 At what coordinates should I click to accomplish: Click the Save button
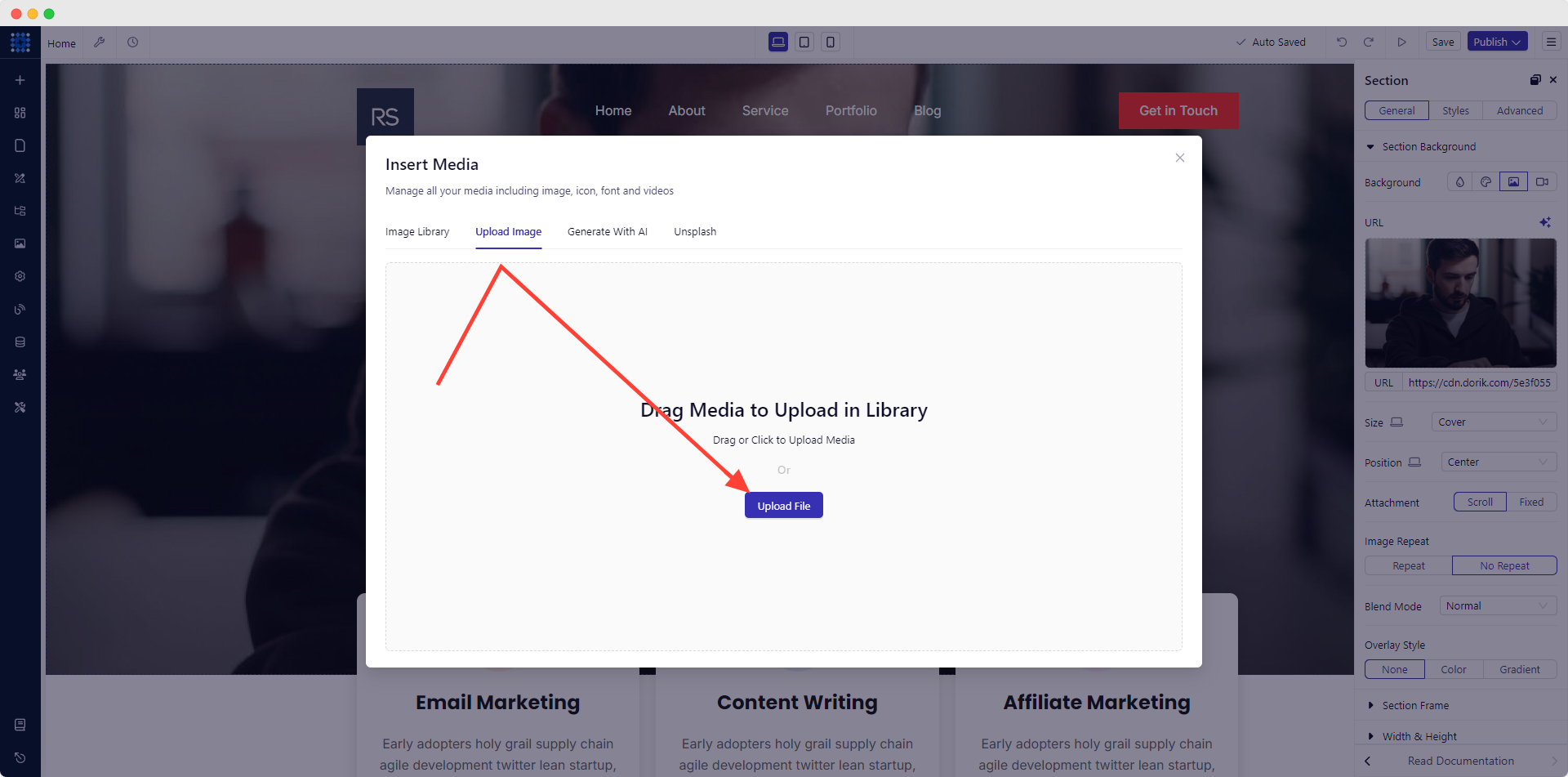pyautogui.click(x=1443, y=42)
